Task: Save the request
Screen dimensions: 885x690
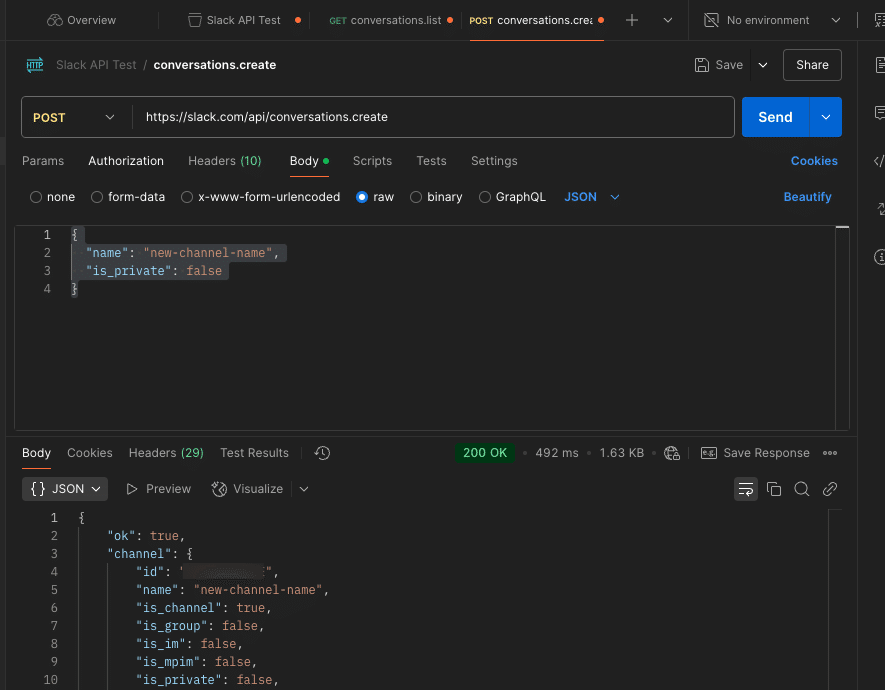Action: (718, 65)
